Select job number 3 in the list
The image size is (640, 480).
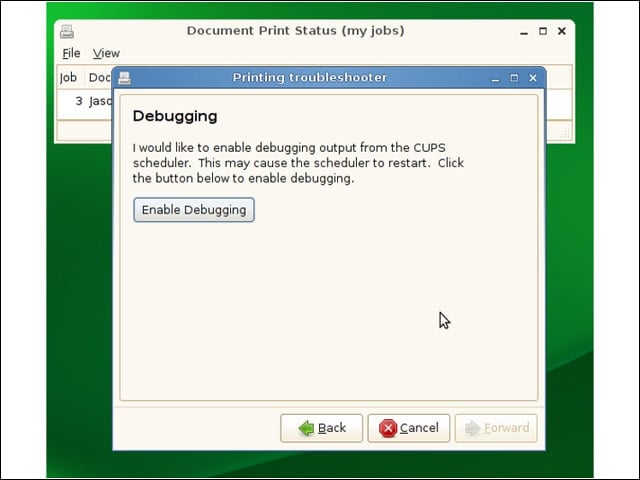[79, 101]
